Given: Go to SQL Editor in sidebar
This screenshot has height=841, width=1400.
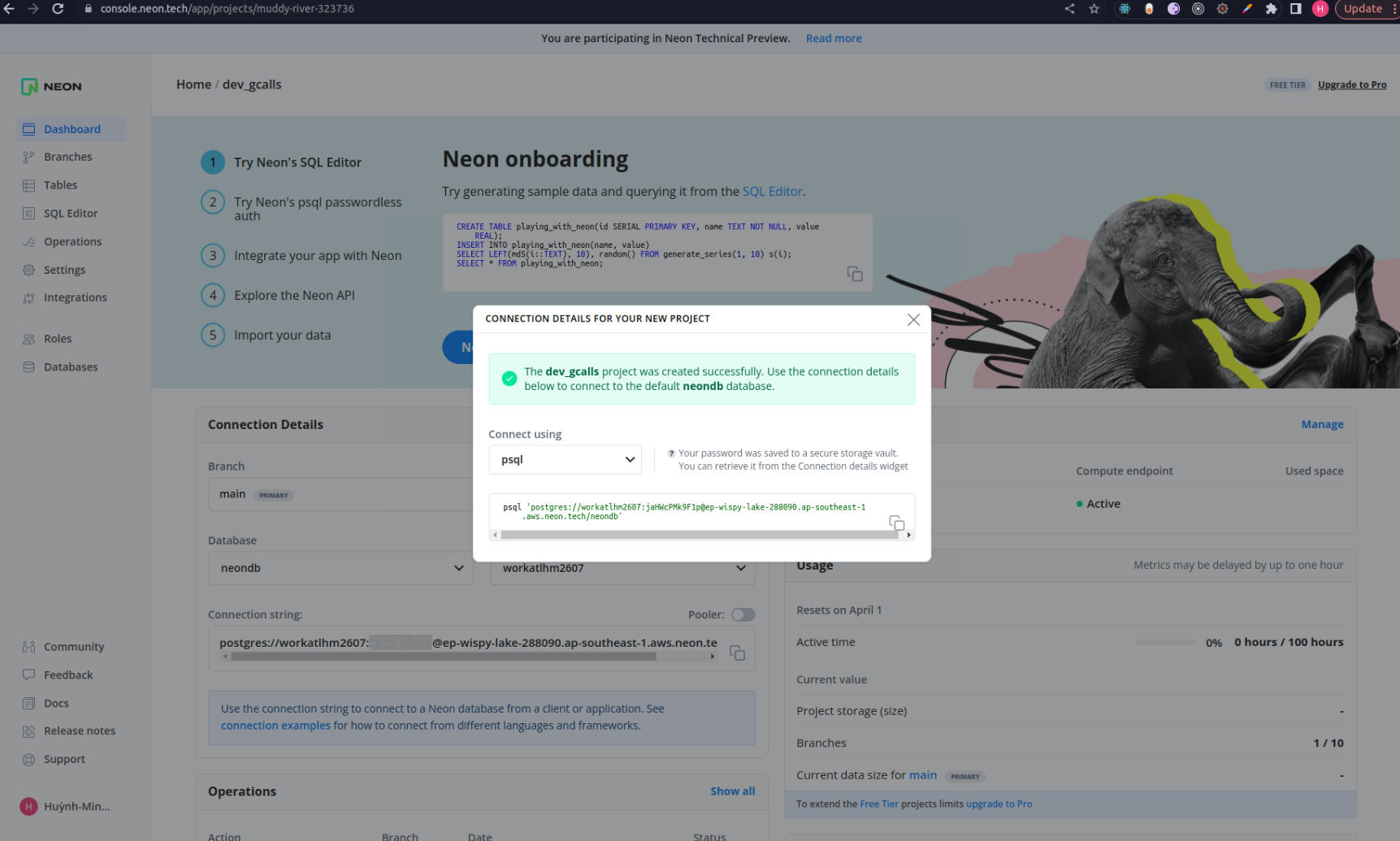Looking at the screenshot, I should point(70,213).
